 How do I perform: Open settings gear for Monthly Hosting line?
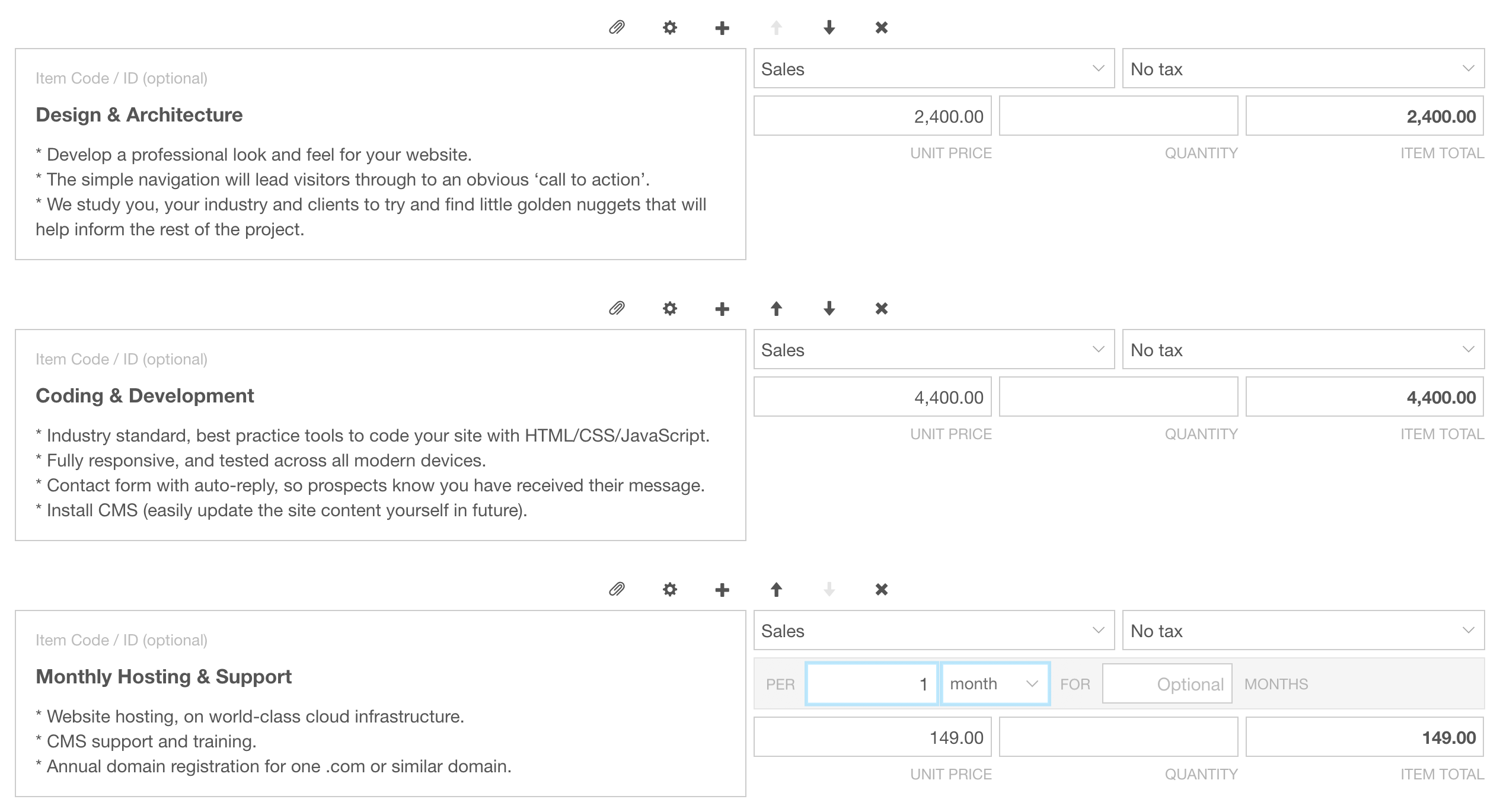(x=669, y=589)
